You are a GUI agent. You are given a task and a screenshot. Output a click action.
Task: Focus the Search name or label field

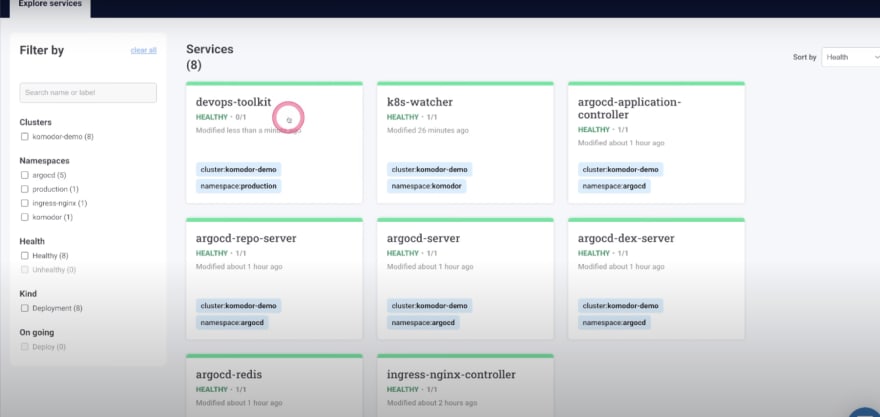click(88, 93)
